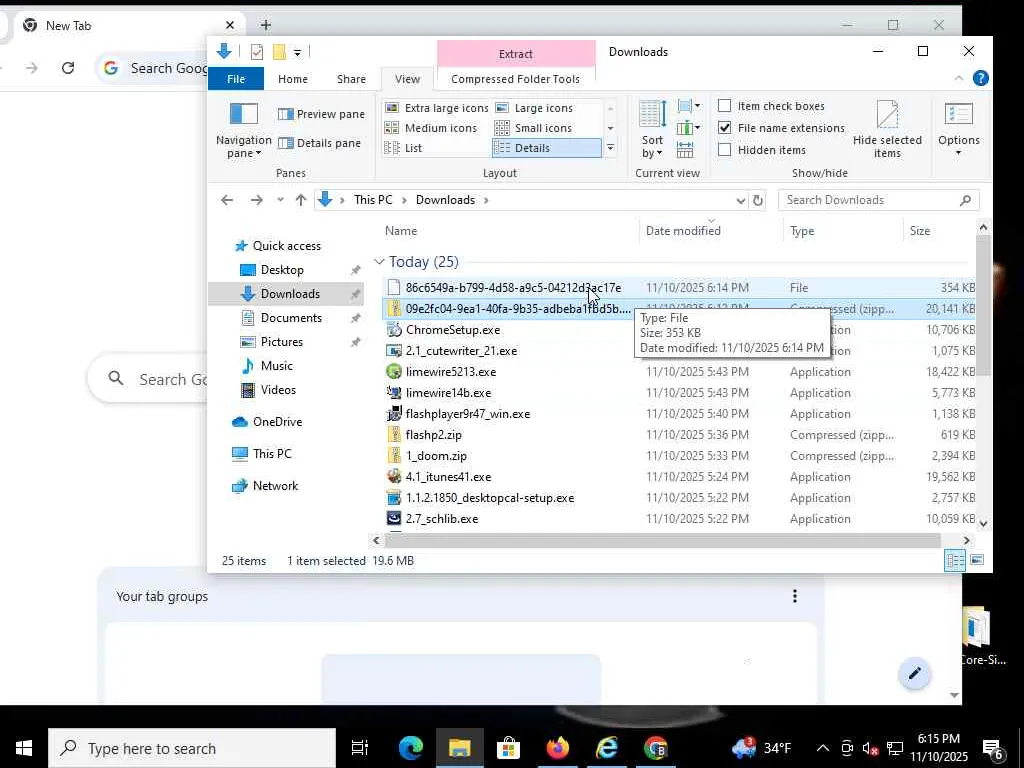
Task: Switch layout to Small icons
Action: tap(534, 128)
